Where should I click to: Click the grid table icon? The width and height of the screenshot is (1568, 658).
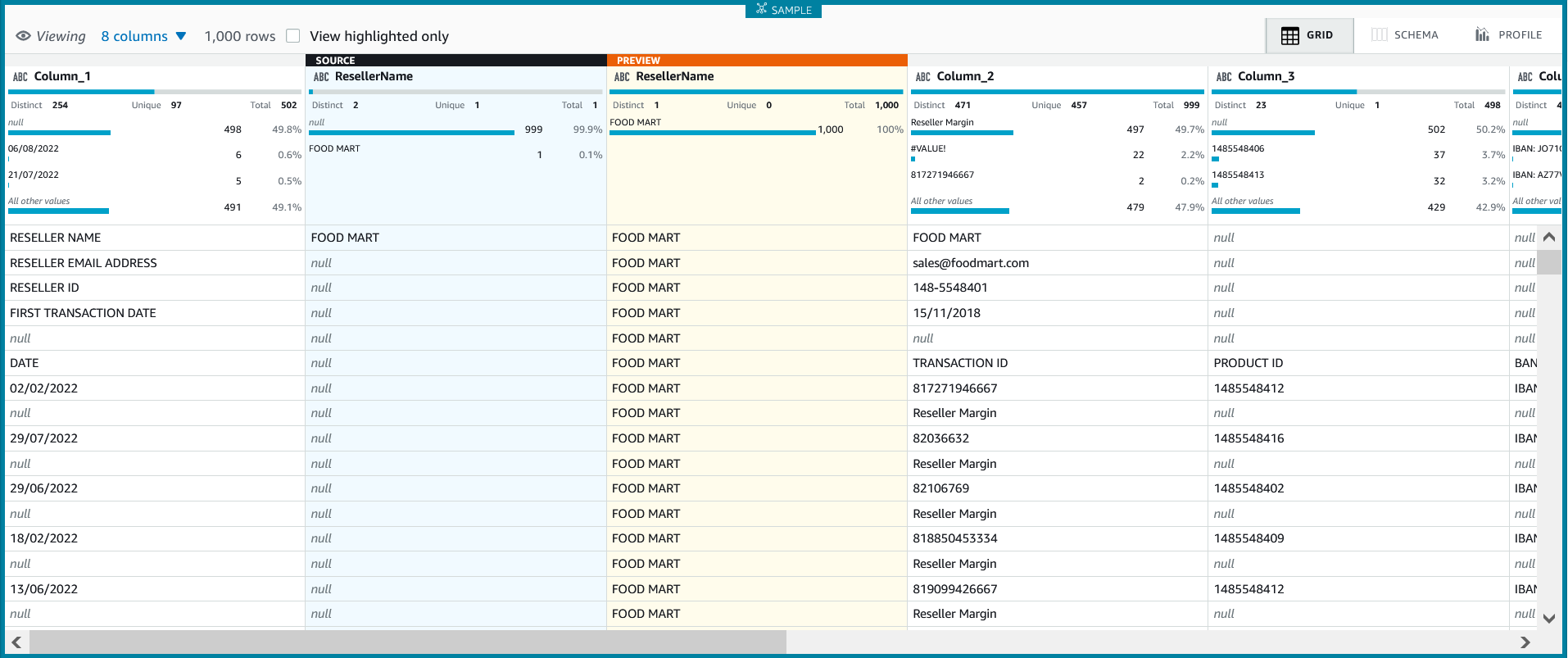point(1290,35)
